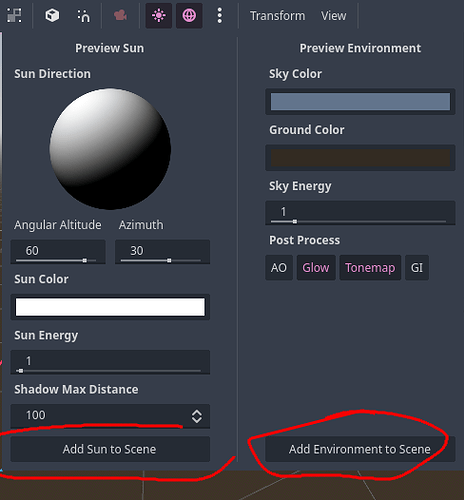Toggle the preview environment globe icon

(x=189, y=15)
